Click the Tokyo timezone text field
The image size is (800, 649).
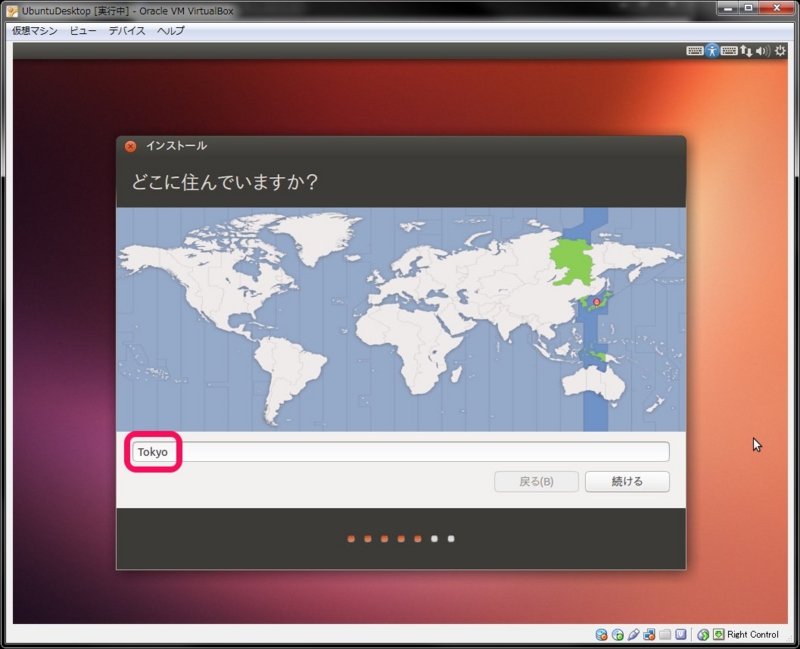click(x=401, y=452)
